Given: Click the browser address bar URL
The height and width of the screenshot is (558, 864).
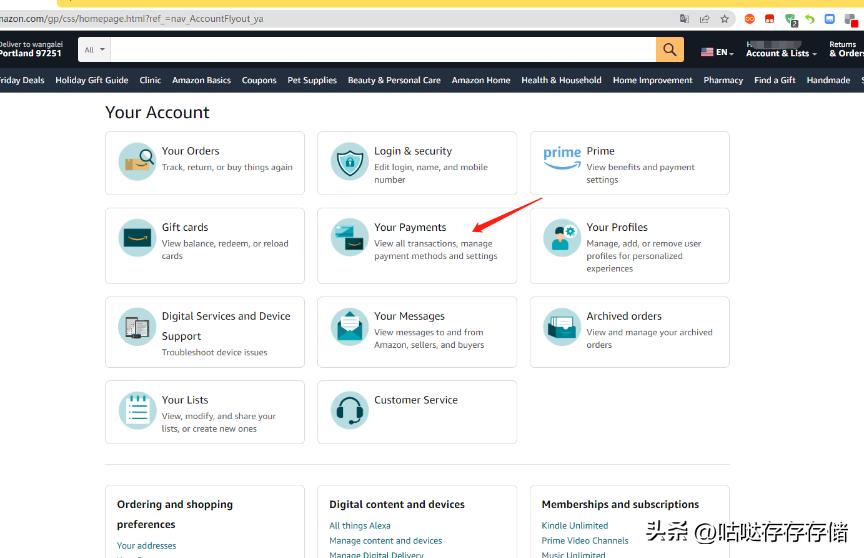Looking at the screenshot, I should tap(132, 19).
